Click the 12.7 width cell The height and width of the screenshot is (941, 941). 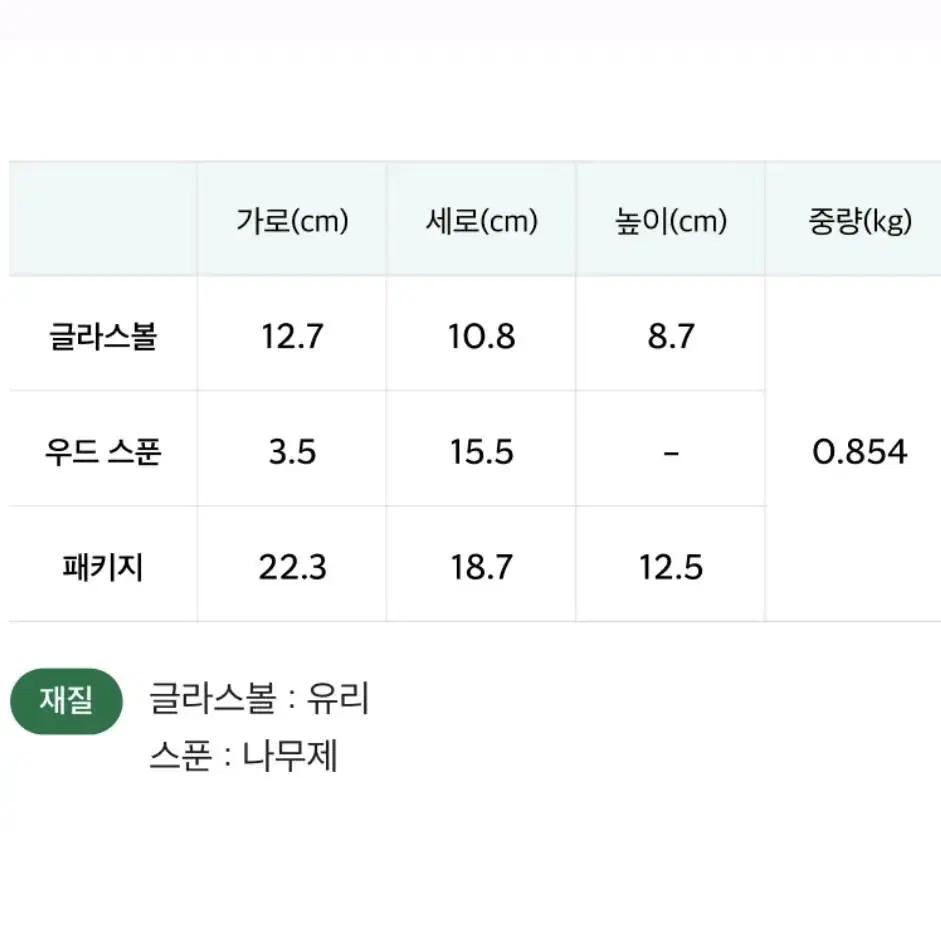coord(292,336)
